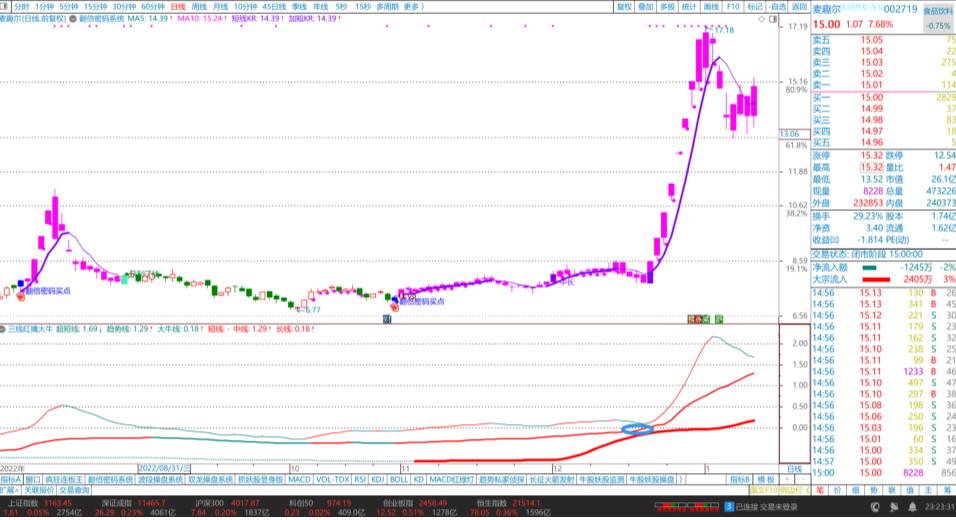This screenshot has width=956, height=520.
Task: Select the 季线 quarterly period
Action: coord(299,7)
